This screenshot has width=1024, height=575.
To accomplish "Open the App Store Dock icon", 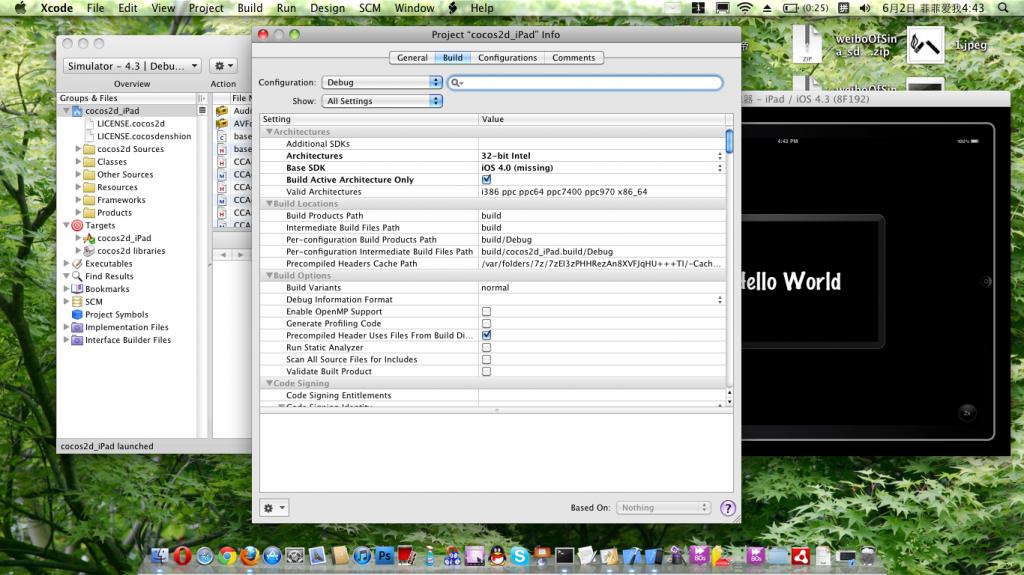I will [272, 556].
